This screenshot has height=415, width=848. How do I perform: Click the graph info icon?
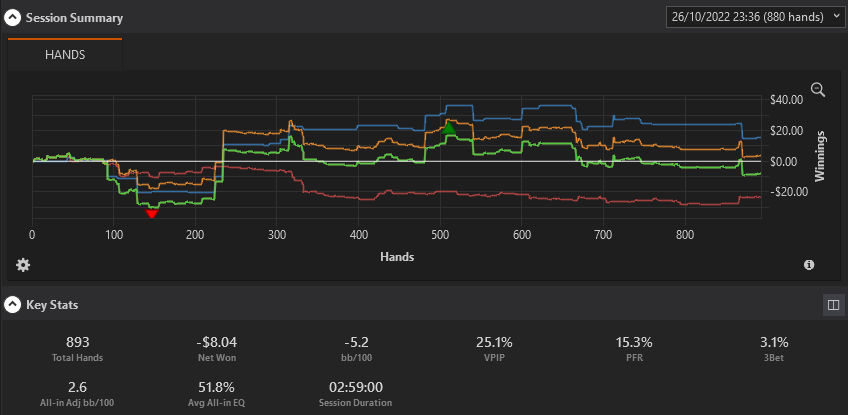pos(809,265)
